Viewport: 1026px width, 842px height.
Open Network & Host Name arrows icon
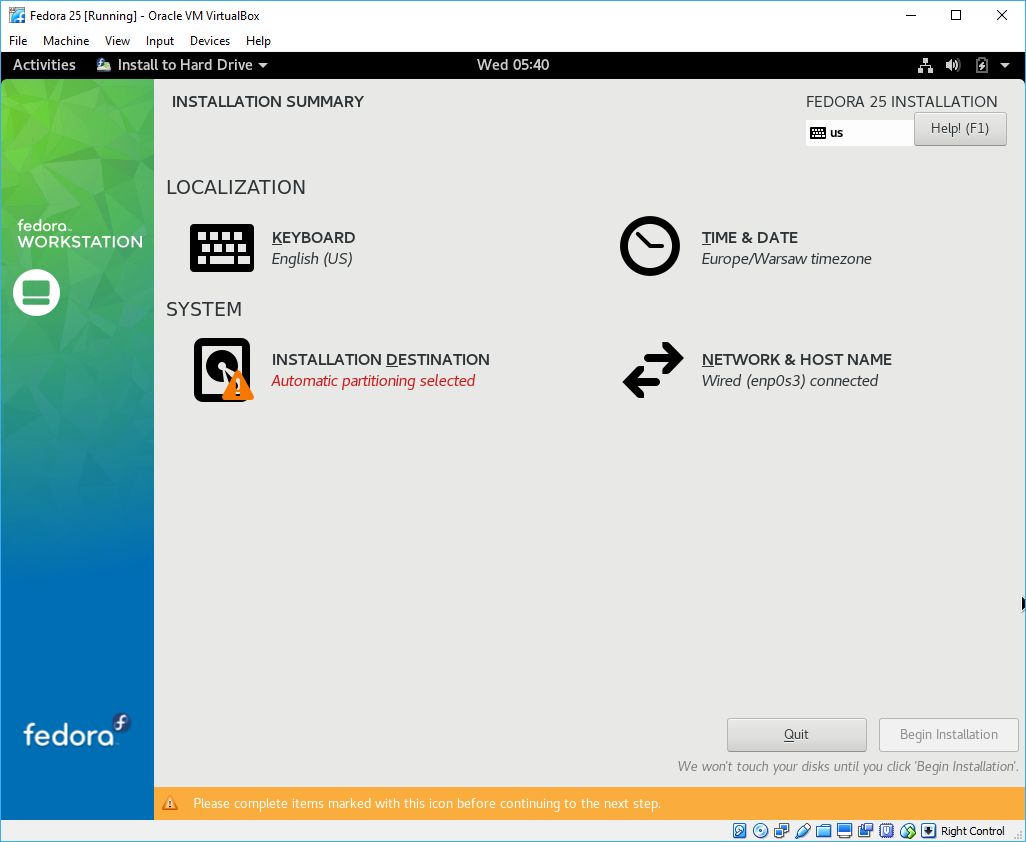[653, 370]
